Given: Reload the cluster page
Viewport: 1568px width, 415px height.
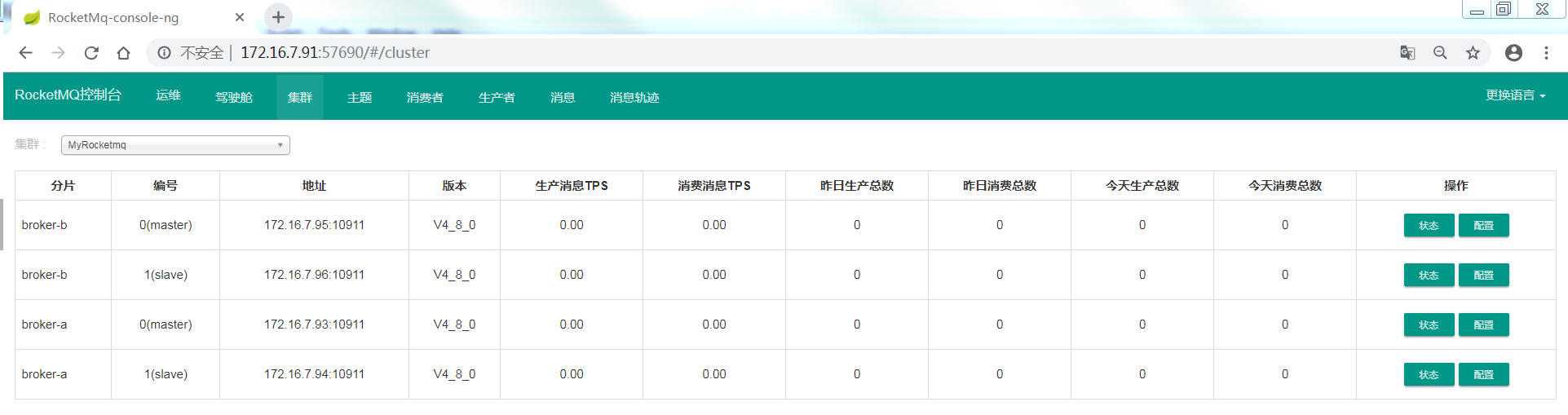Looking at the screenshot, I should coord(91,53).
